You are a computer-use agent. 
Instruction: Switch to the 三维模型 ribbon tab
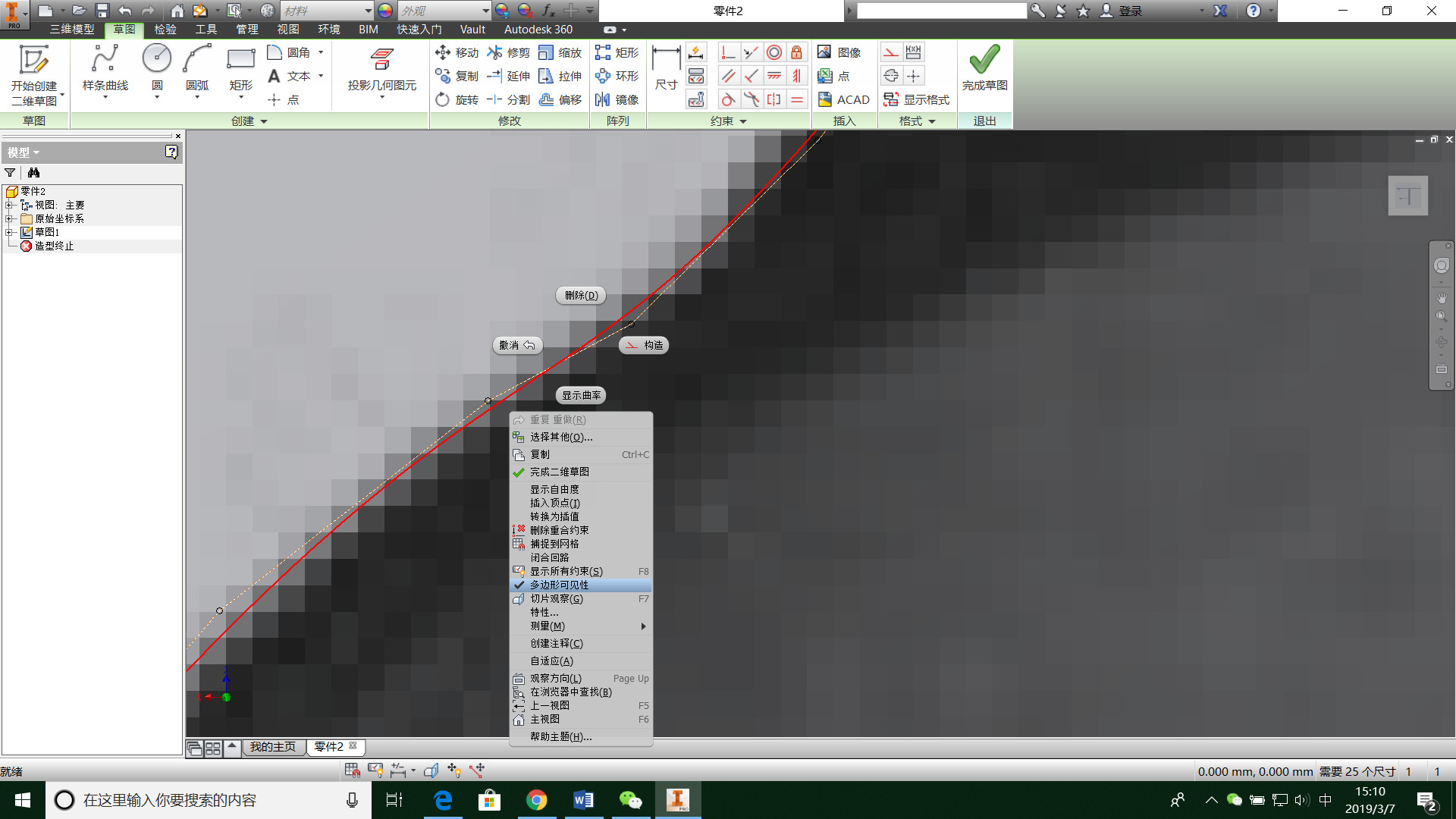click(x=72, y=30)
